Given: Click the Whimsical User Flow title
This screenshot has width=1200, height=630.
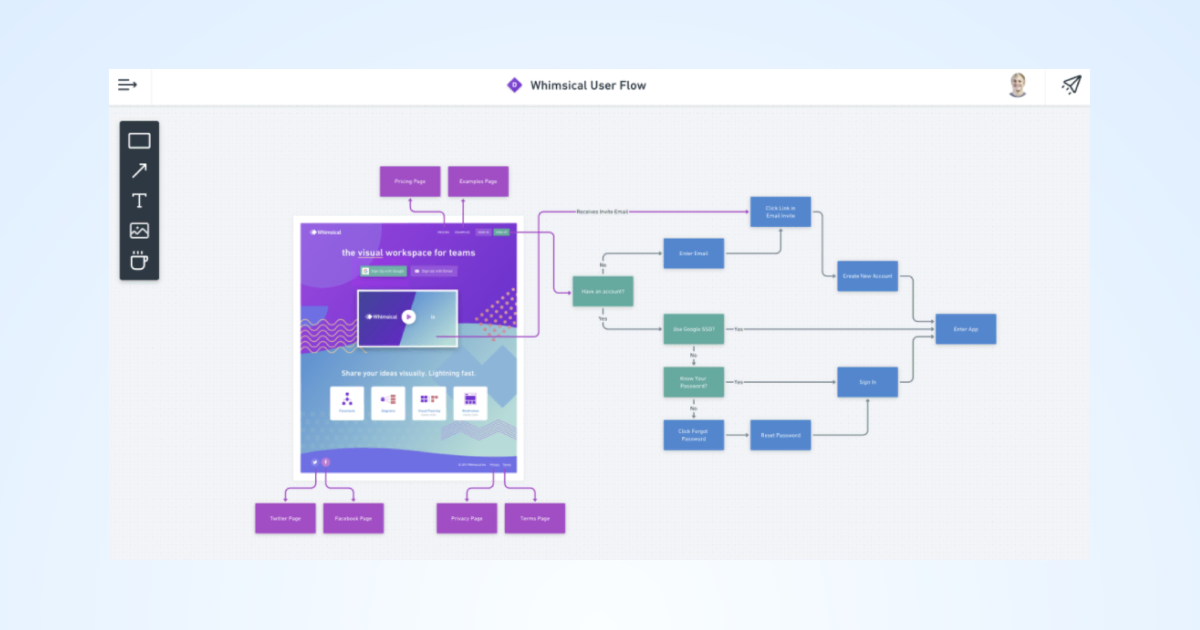Looking at the screenshot, I should (x=588, y=85).
